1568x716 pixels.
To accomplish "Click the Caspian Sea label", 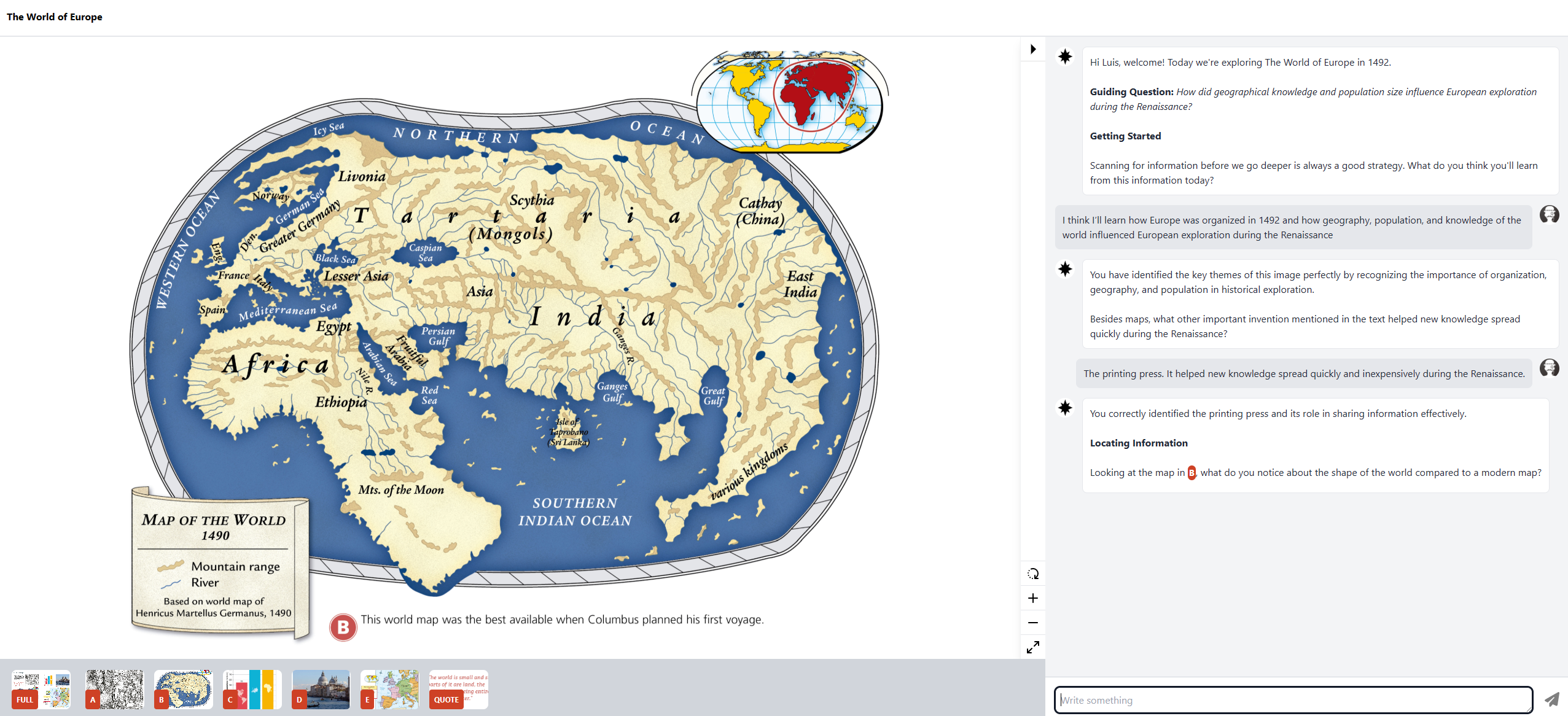I will click(426, 252).
